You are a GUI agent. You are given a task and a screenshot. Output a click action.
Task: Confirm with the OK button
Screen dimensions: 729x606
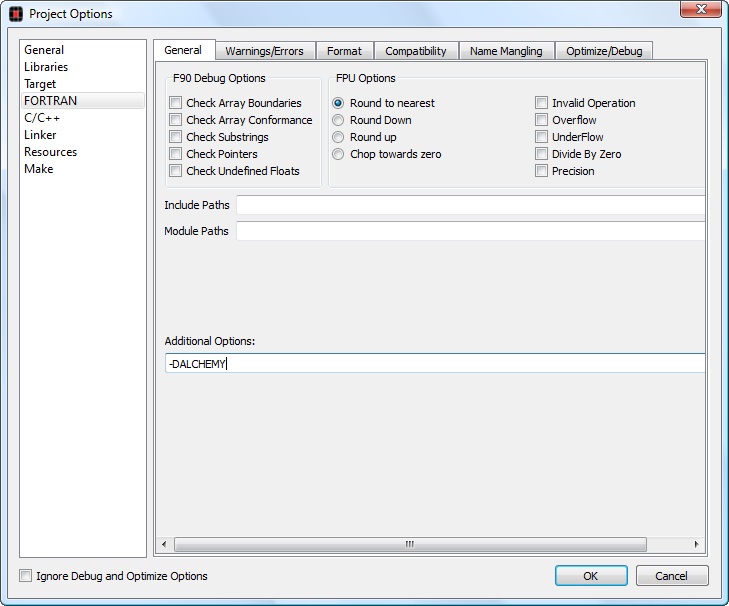pyautogui.click(x=591, y=576)
